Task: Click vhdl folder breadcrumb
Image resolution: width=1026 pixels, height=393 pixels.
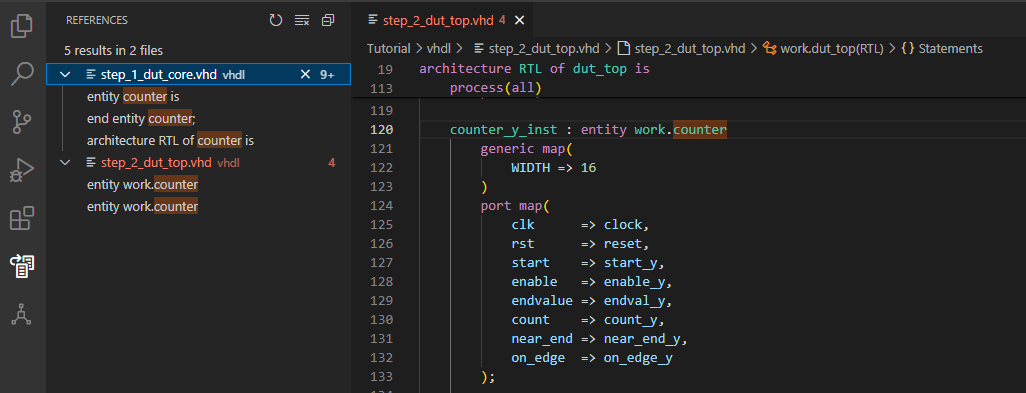Action: [440, 48]
